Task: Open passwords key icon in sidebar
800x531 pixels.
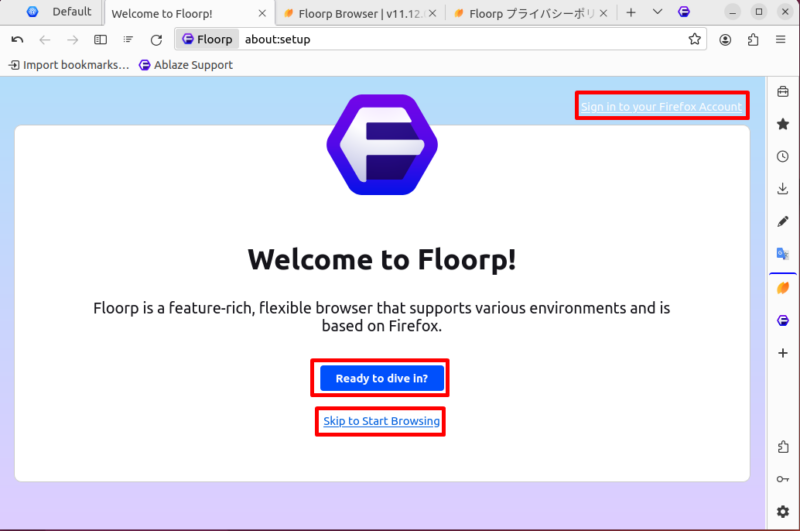Action: pos(783,479)
